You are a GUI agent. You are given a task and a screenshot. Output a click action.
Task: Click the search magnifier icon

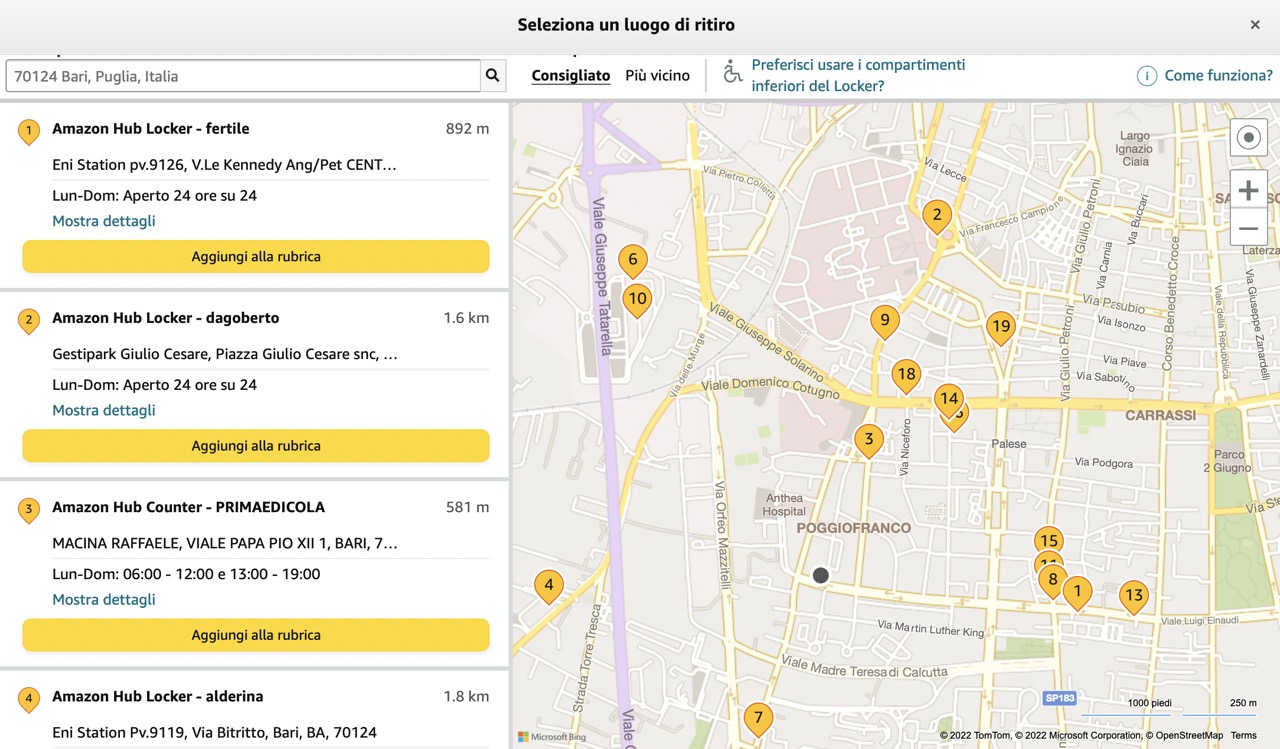tap(492, 75)
